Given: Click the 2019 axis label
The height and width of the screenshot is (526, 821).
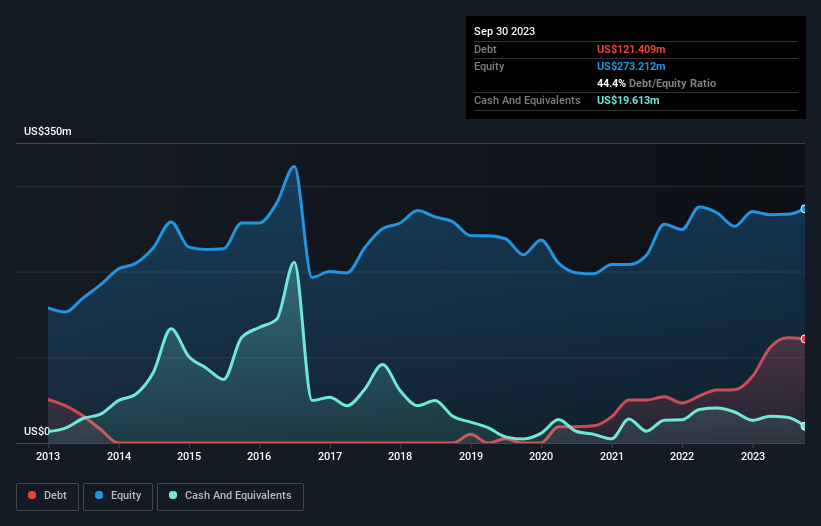Looking at the screenshot, I should 471,456.
